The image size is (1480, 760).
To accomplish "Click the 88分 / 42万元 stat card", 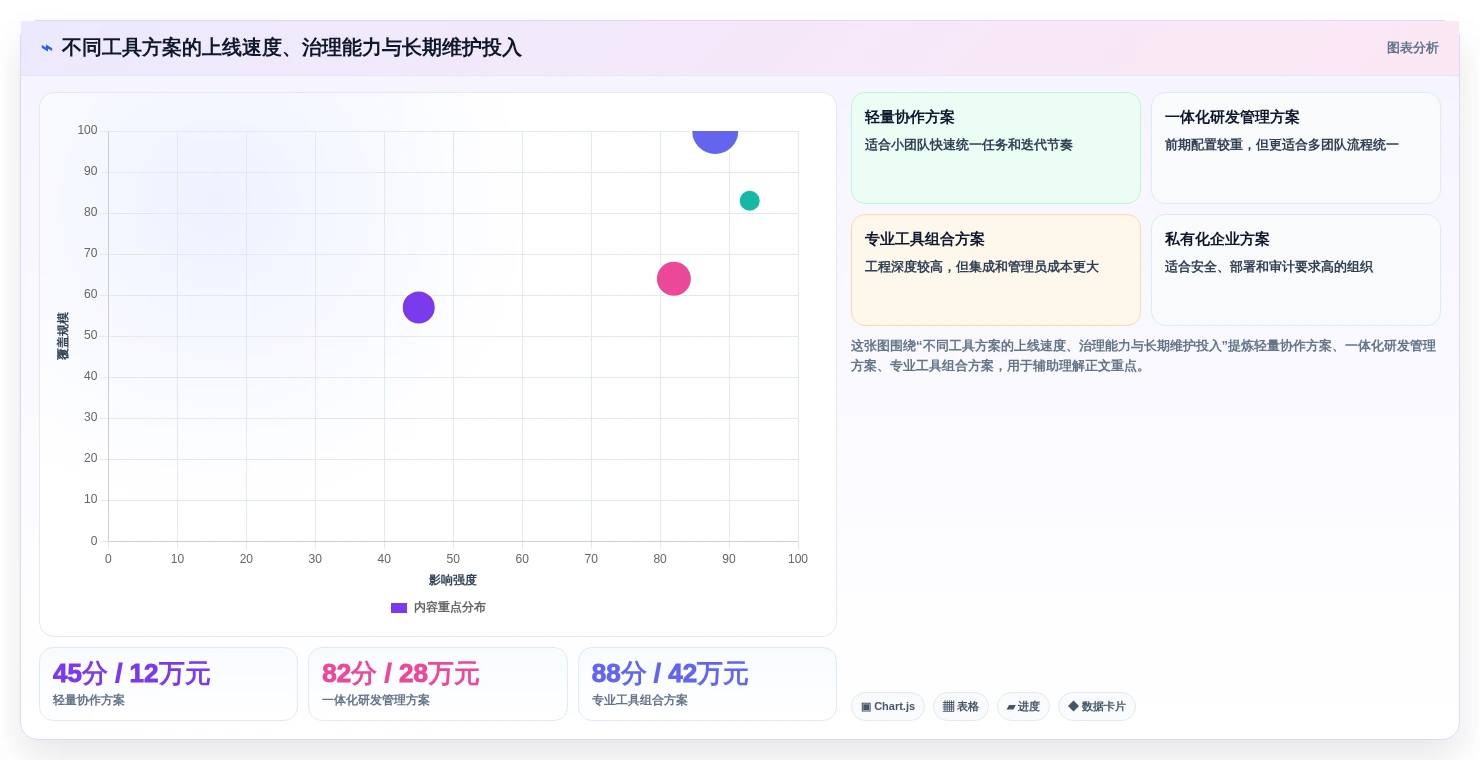I will point(707,684).
